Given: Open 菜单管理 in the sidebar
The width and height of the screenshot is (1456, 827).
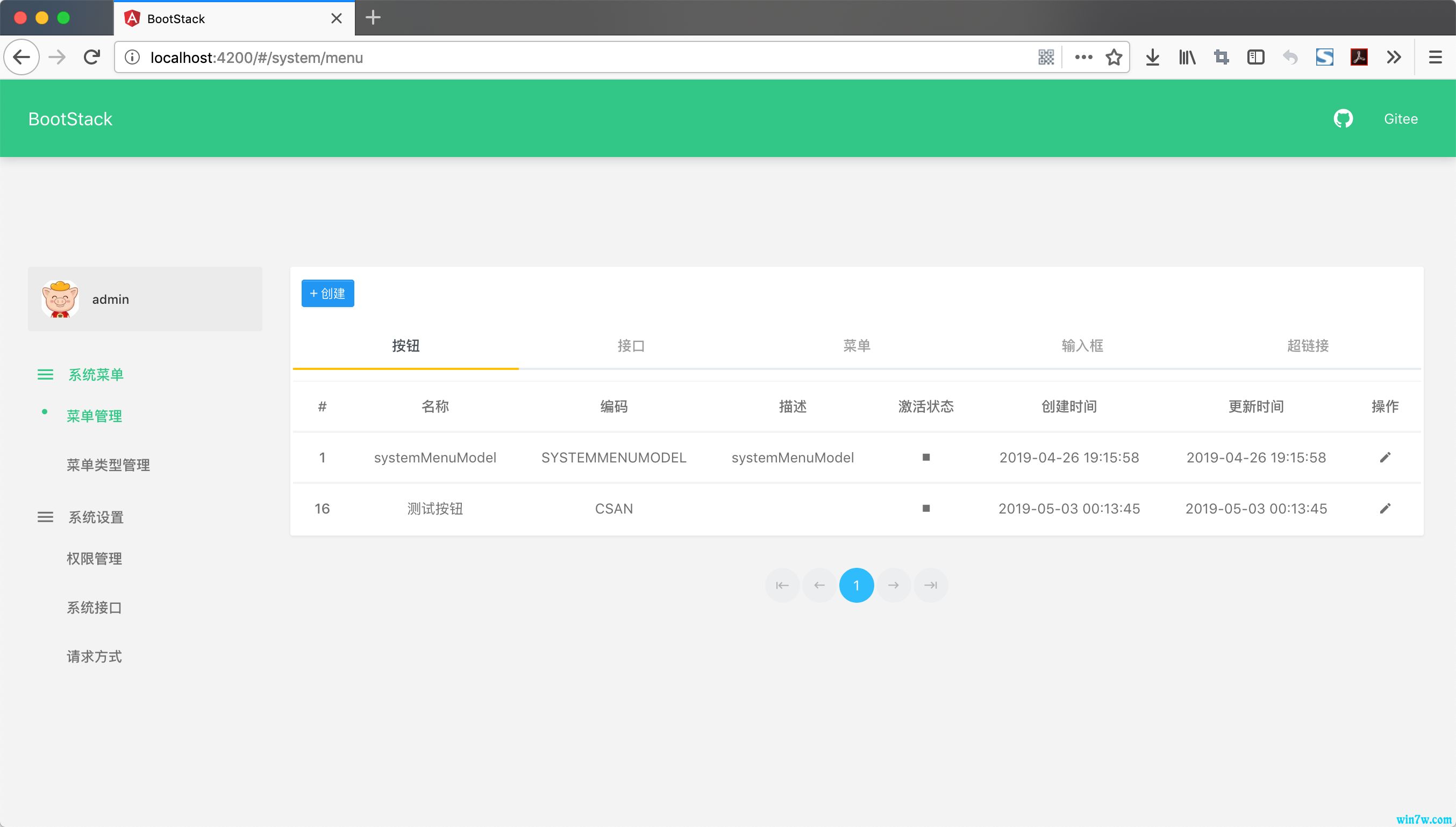Looking at the screenshot, I should point(94,416).
